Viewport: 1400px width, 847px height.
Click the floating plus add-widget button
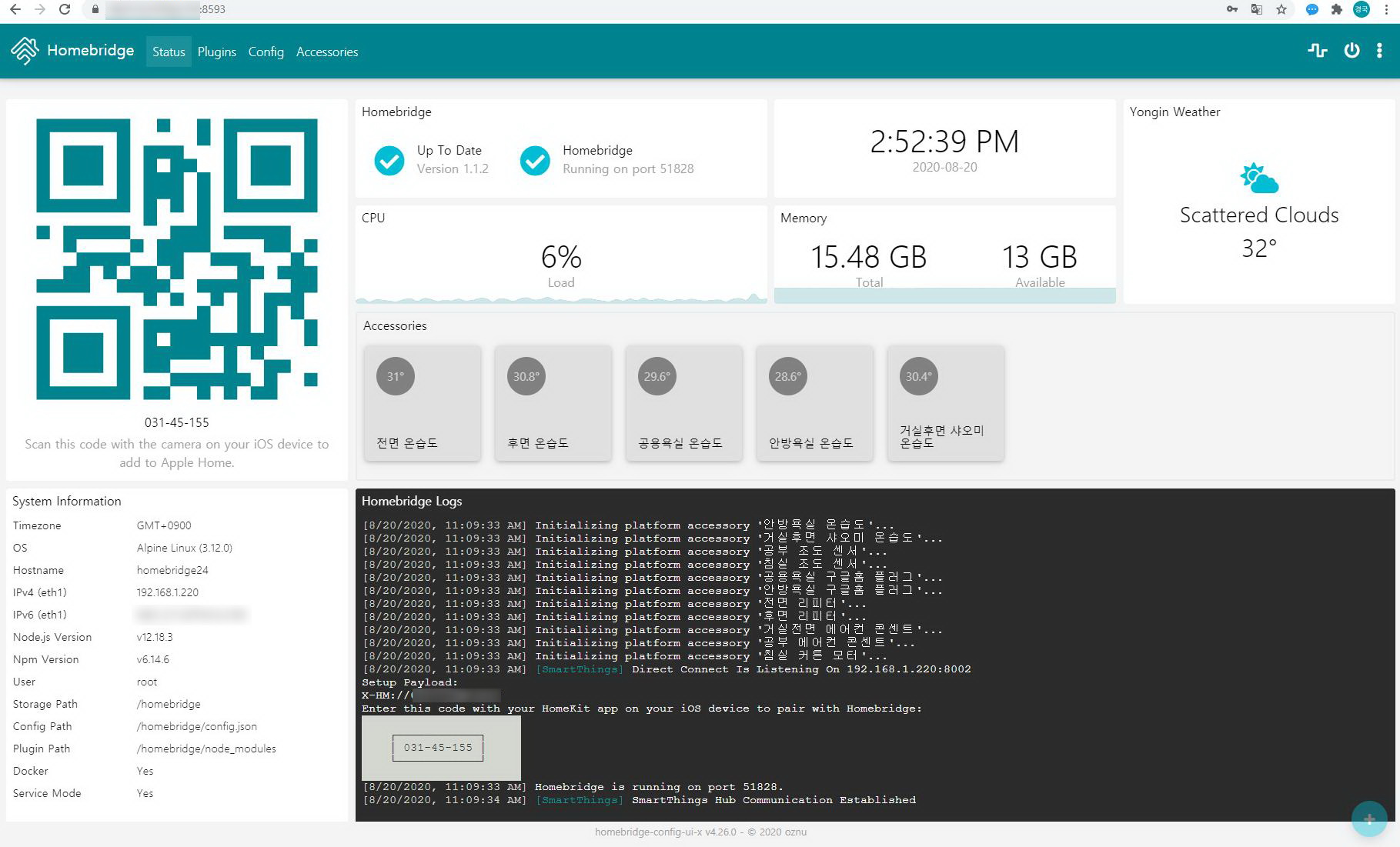click(x=1369, y=819)
